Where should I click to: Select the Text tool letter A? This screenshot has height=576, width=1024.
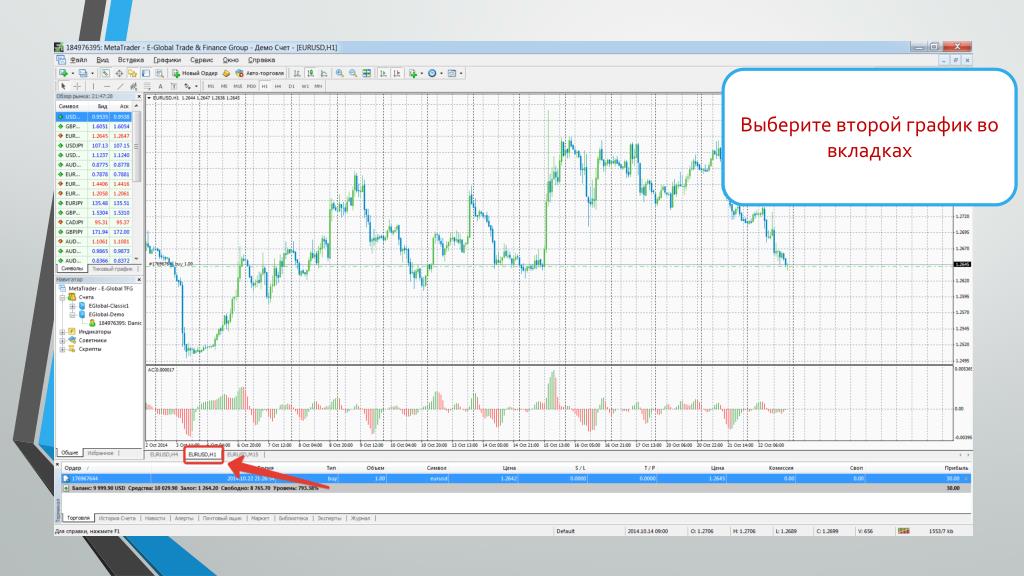160,86
